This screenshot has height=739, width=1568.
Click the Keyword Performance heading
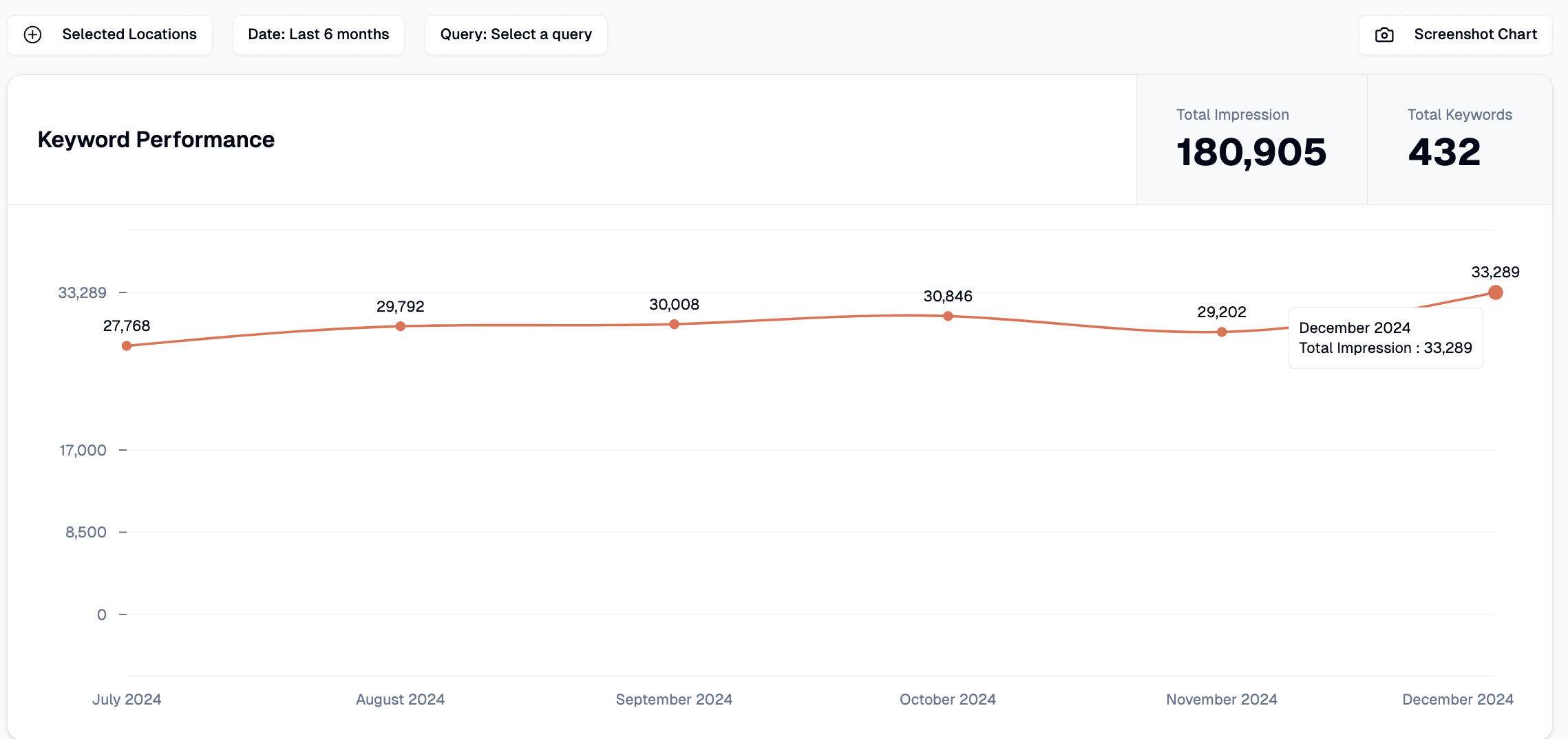156,140
